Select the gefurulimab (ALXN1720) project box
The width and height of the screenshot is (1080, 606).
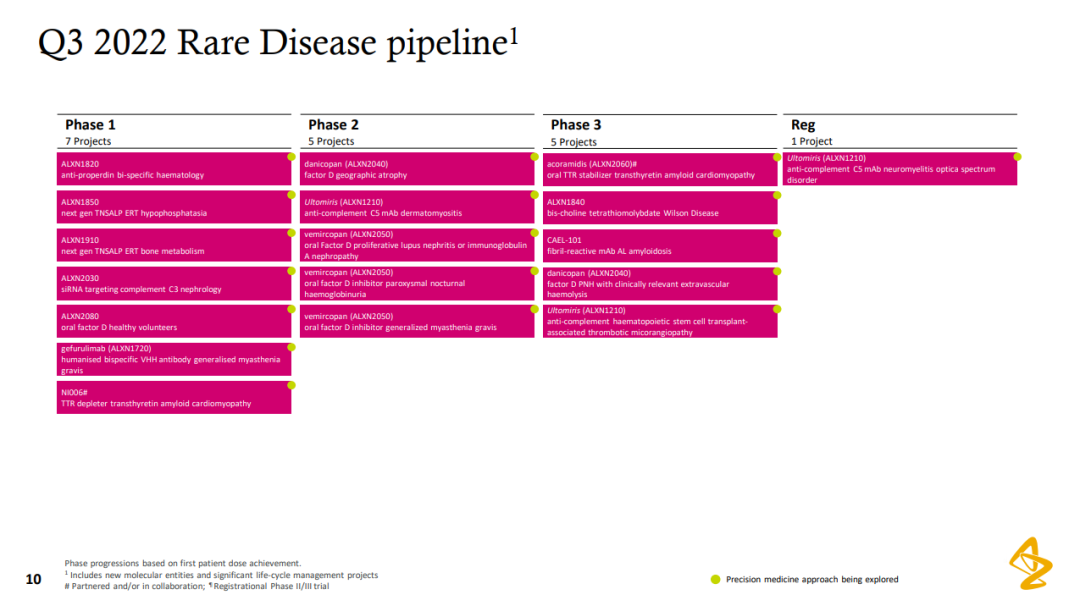[x=174, y=359]
